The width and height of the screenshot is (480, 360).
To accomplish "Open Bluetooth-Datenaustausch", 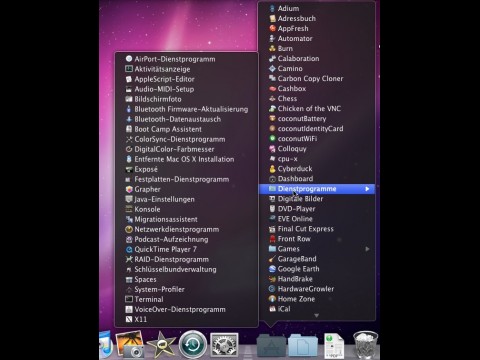I will 187,119.
